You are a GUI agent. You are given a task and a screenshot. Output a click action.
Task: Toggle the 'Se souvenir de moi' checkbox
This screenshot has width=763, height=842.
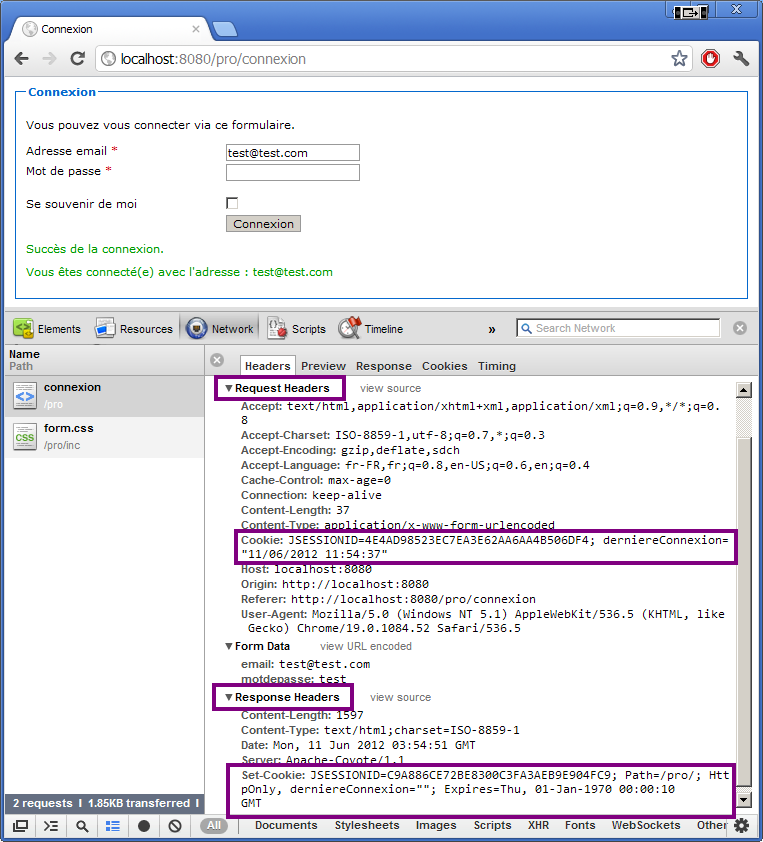point(232,203)
